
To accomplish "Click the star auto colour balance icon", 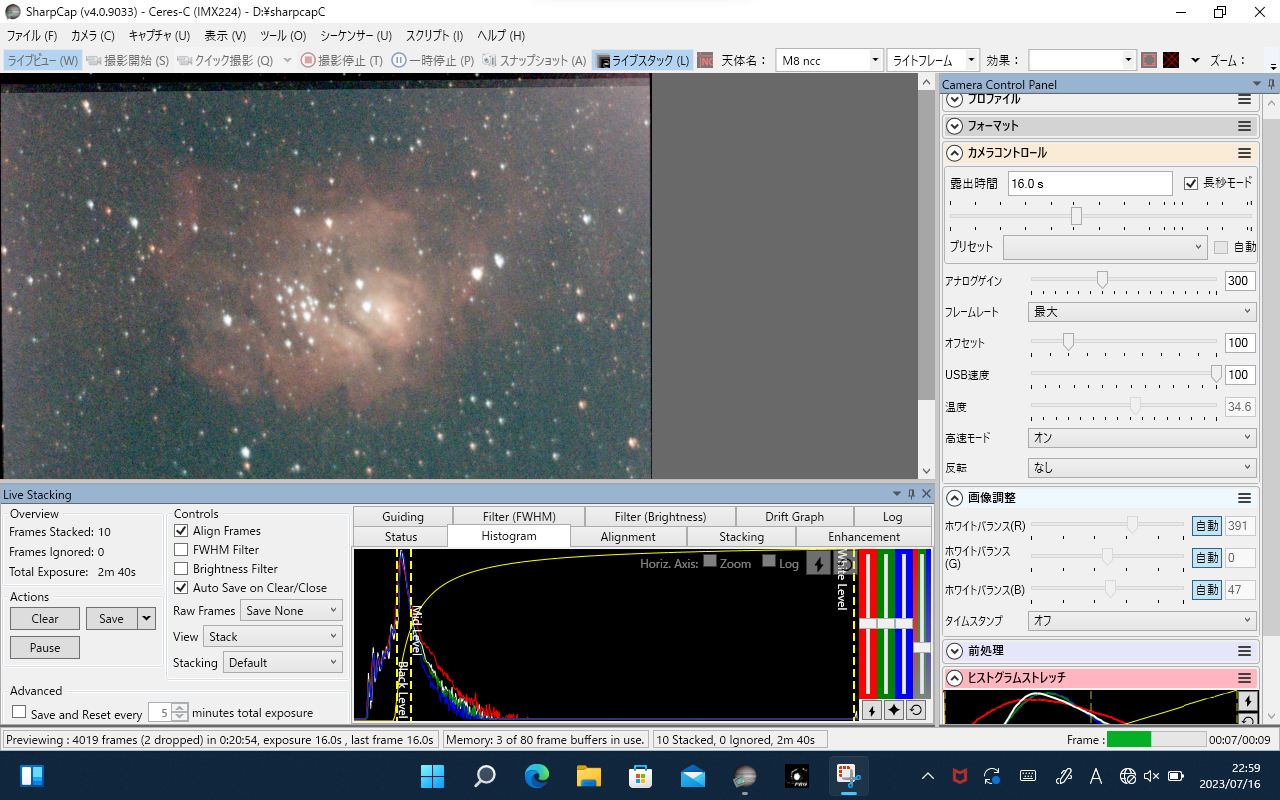I will coord(894,710).
